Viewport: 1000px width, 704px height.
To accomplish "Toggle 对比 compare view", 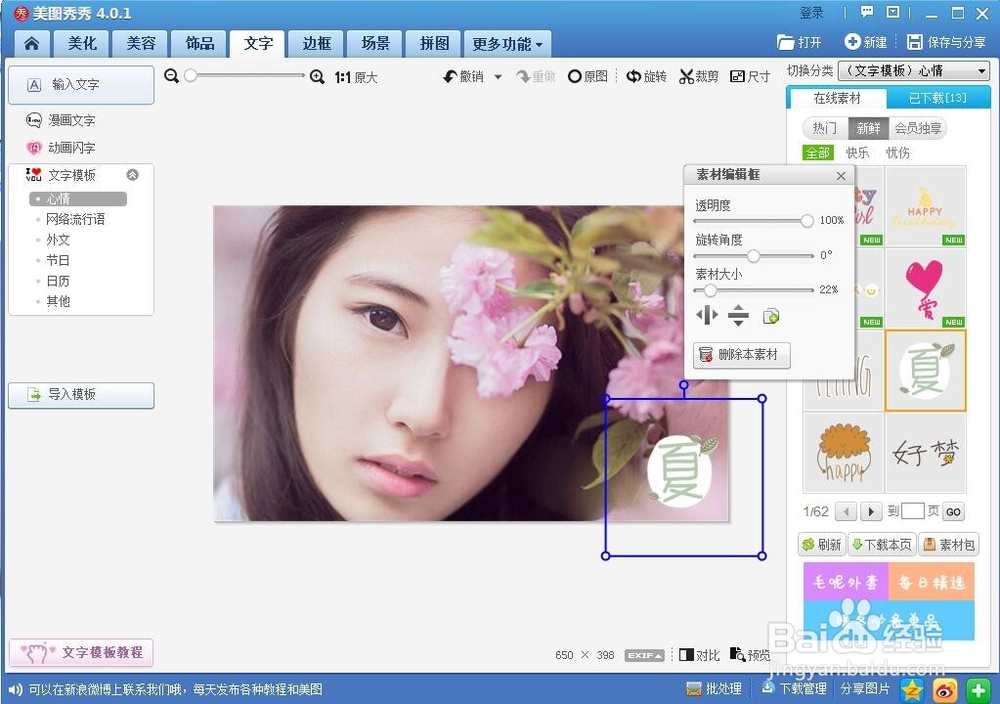I will coord(700,655).
